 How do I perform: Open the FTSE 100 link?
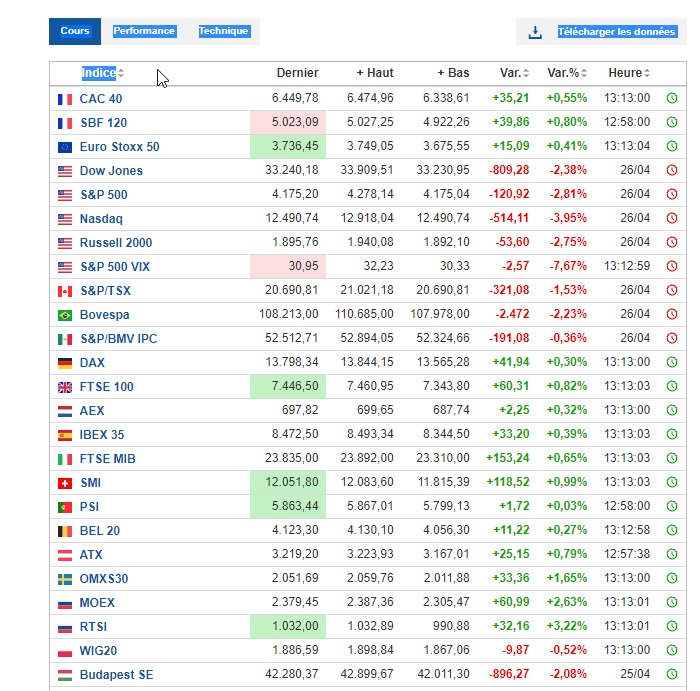pyautogui.click(x=107, y=387)
